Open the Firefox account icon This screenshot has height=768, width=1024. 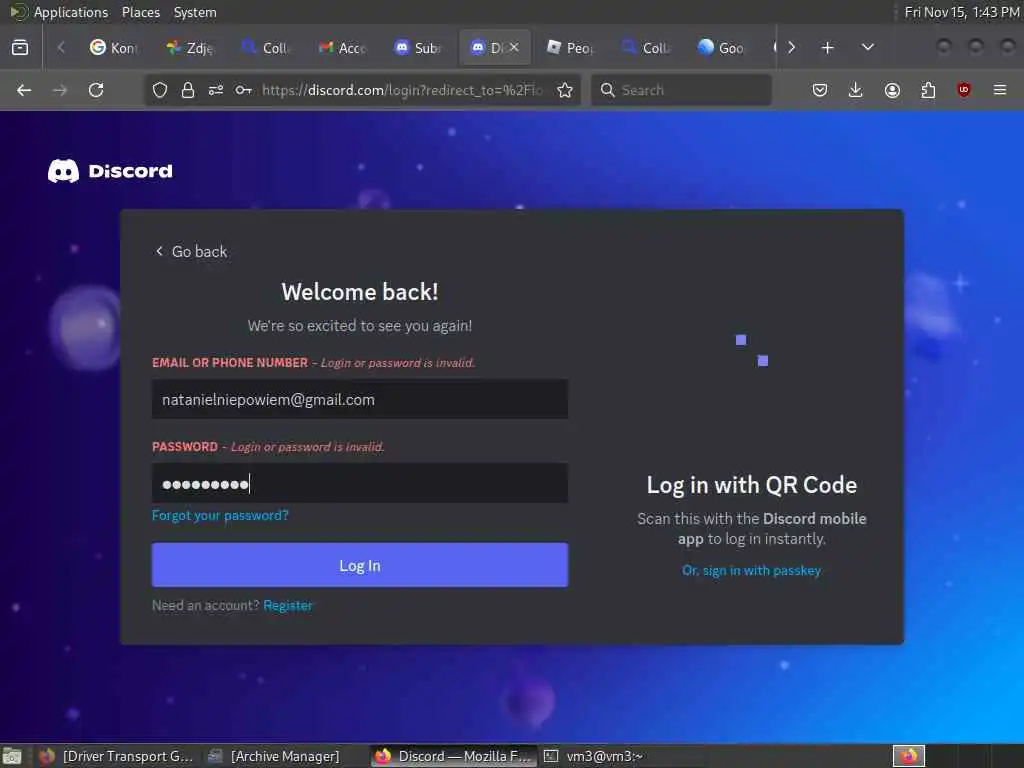[x=892, y=90]
